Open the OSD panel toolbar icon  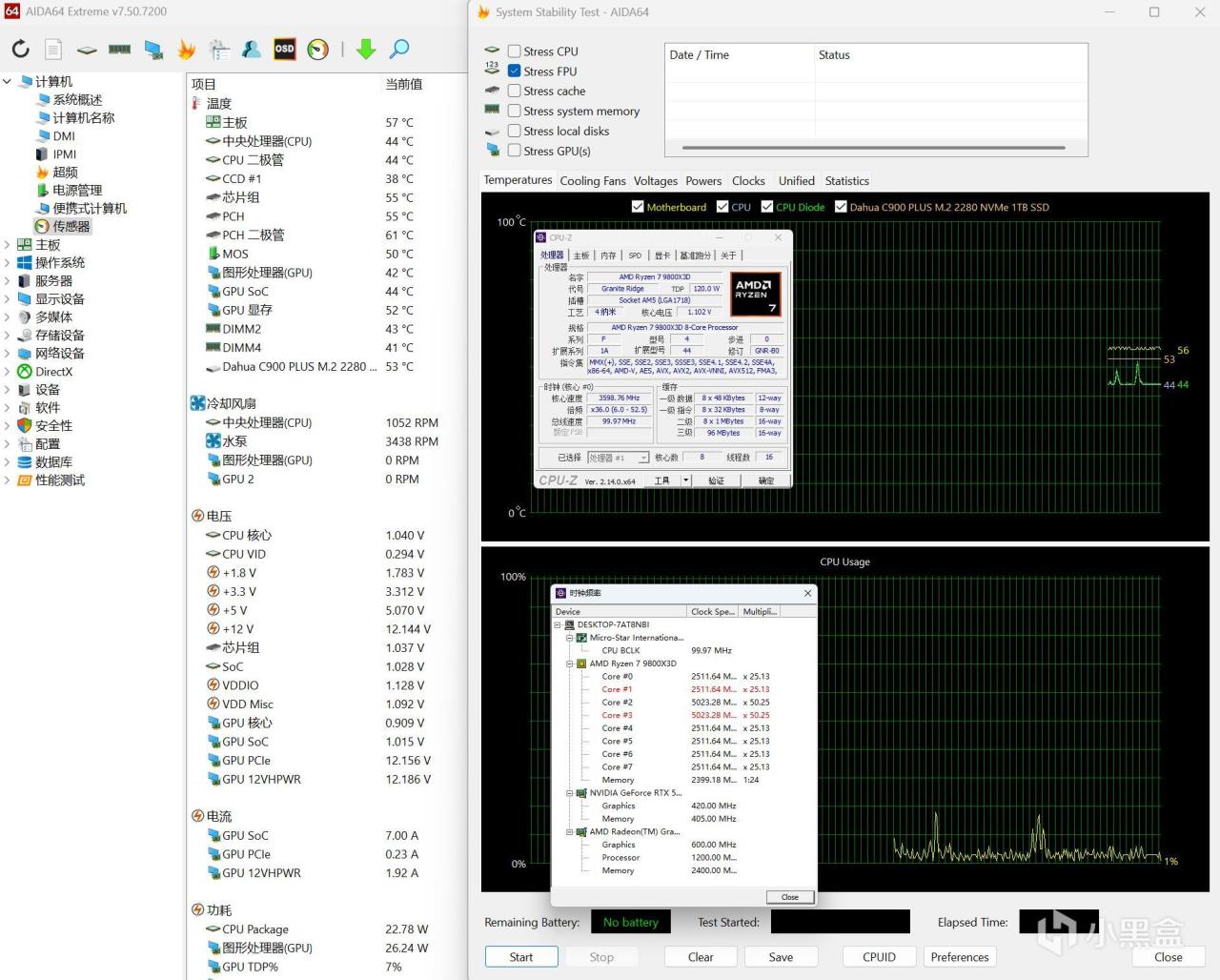point(284,50)
